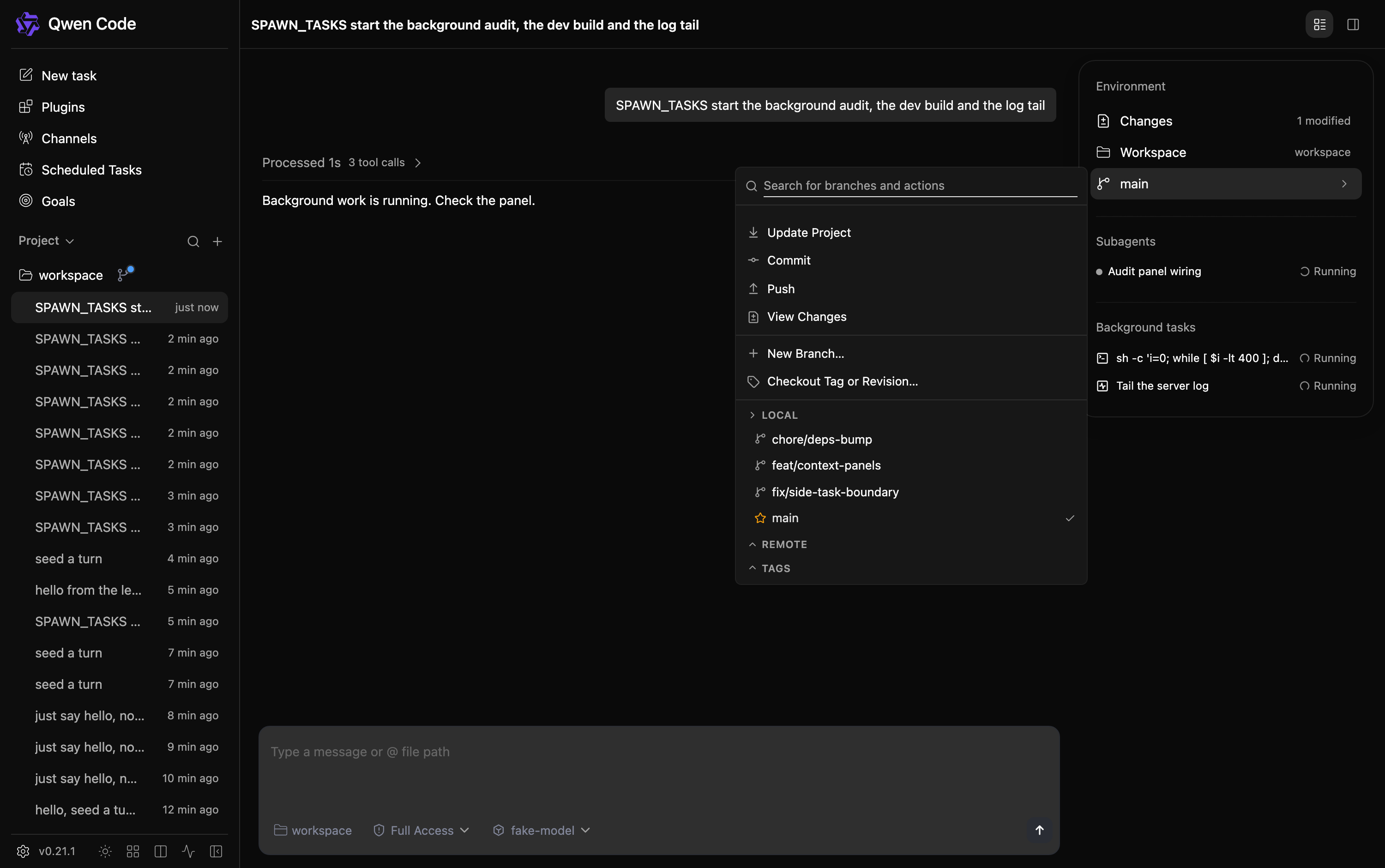Open Workspace row in Environment panel

(1225, 152)
